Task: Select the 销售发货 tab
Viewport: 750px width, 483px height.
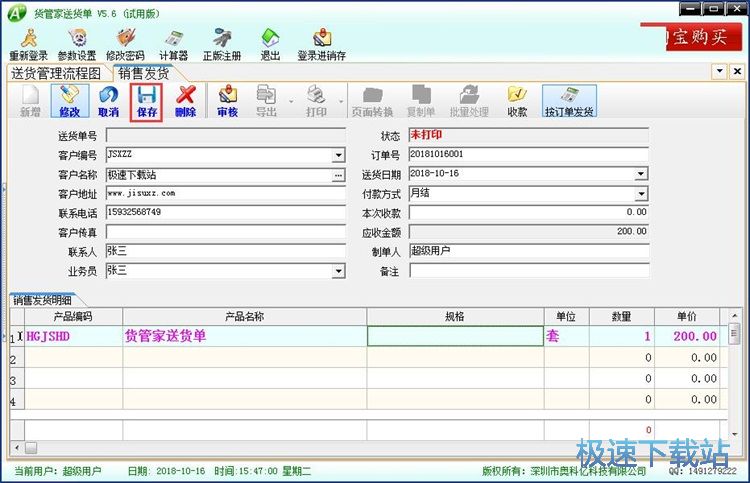Action: click(x=143, y=73)
